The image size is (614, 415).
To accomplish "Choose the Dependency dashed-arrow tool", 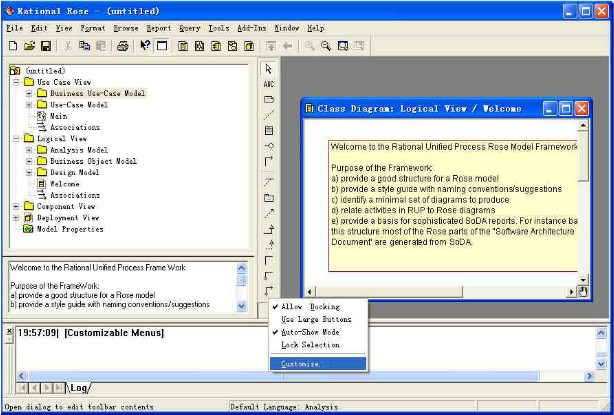I will point(269,213).
